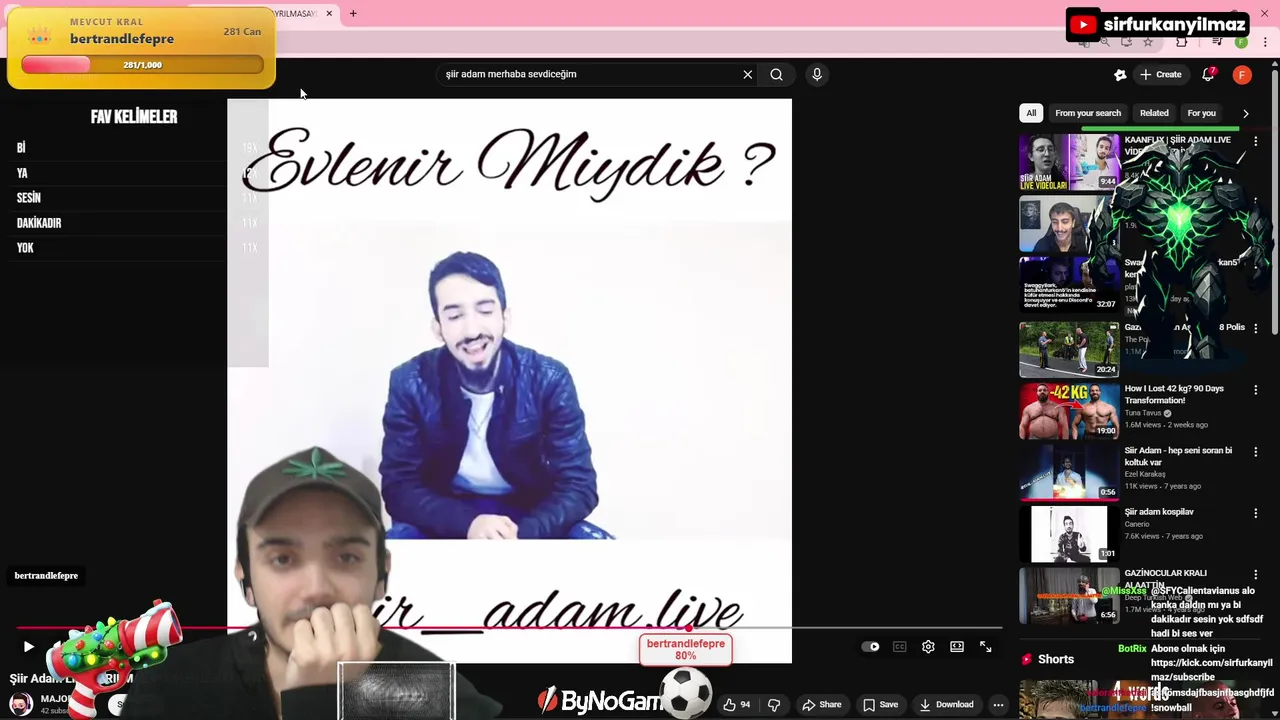
Task: Open the browser zoom indicator icon
Action: pyautogui.click(x=1105, y=42)
